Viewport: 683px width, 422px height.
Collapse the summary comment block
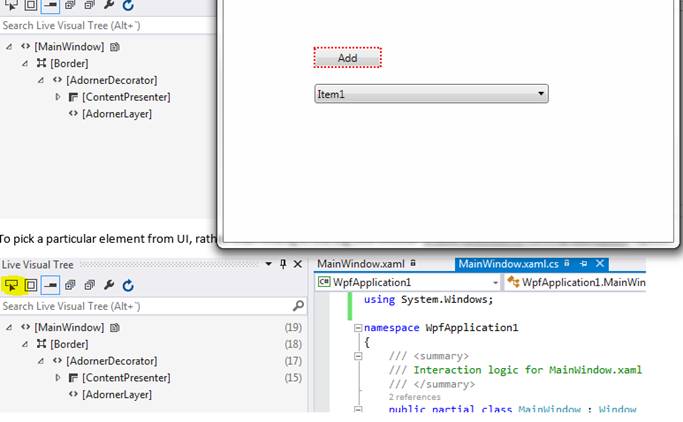click(x=358, y=356)
